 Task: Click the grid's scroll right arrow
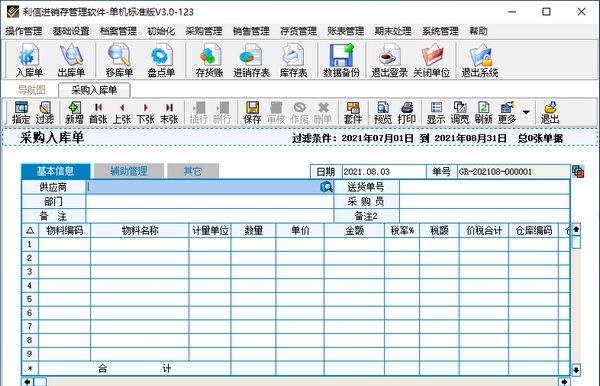[564, 381]
